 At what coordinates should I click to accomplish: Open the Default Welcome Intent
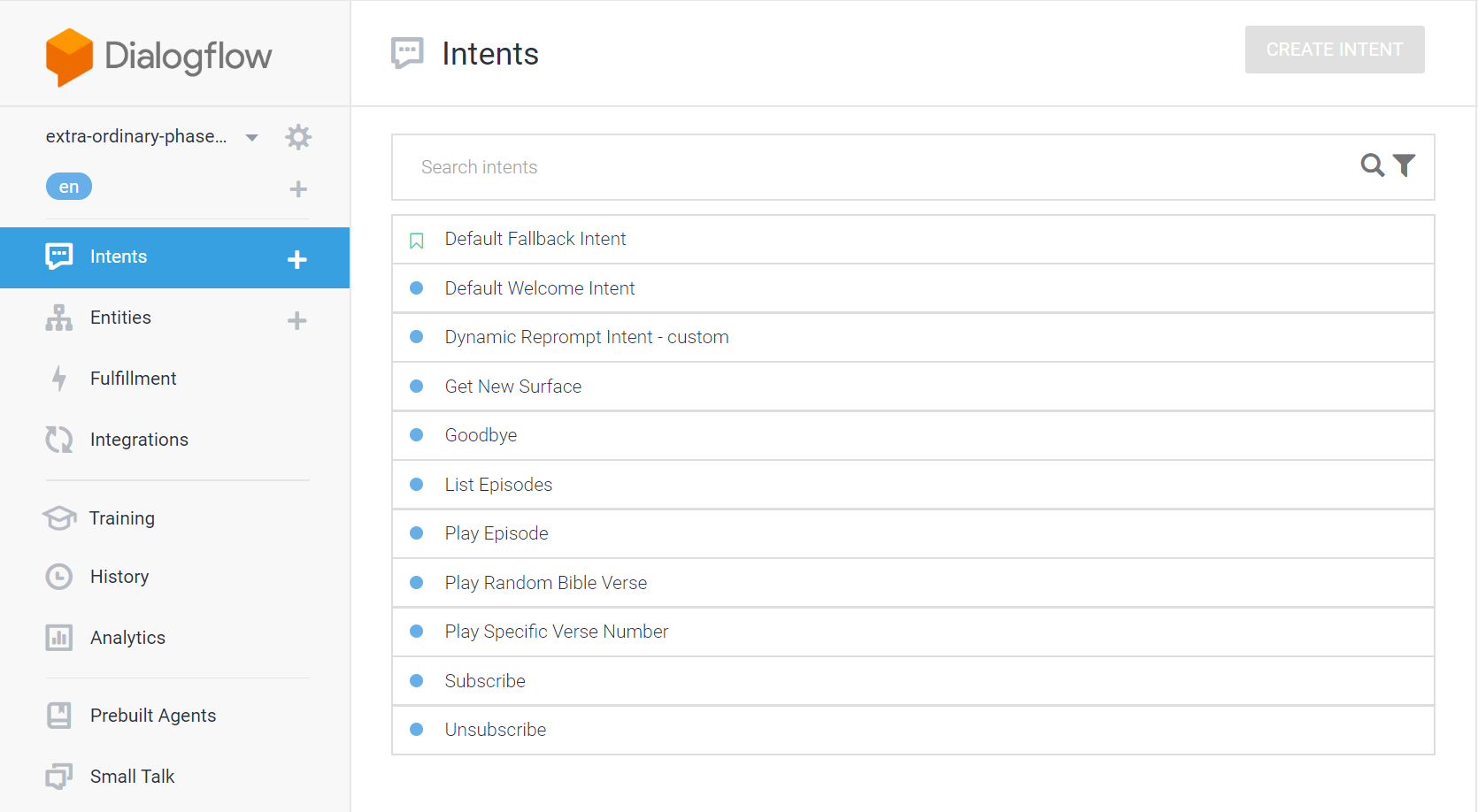click(539, 288)
